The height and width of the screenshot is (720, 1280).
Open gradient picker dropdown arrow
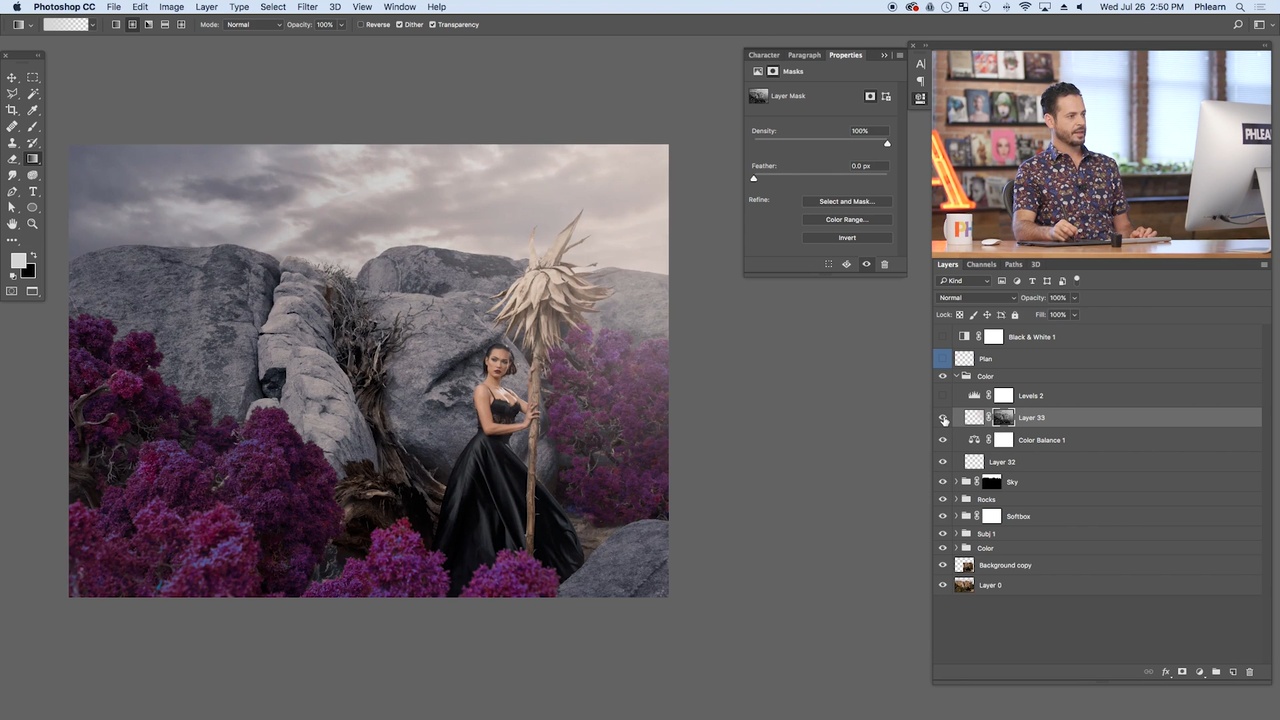93,24
